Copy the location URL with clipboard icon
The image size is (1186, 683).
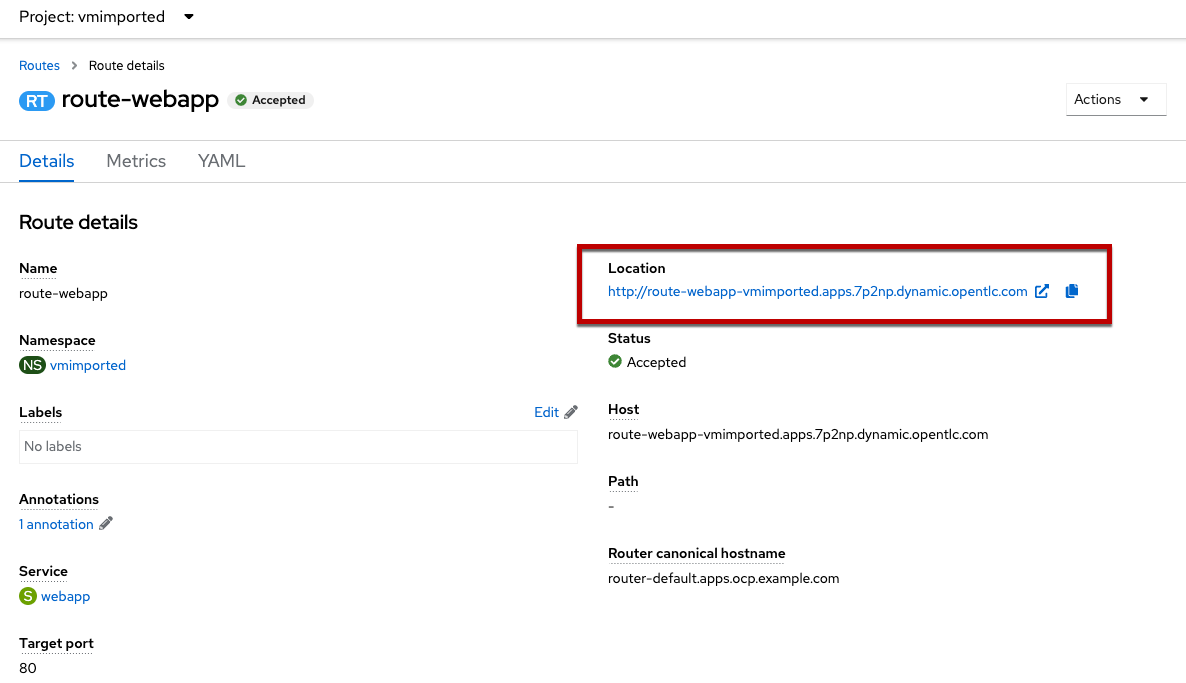click(1072, 292)
